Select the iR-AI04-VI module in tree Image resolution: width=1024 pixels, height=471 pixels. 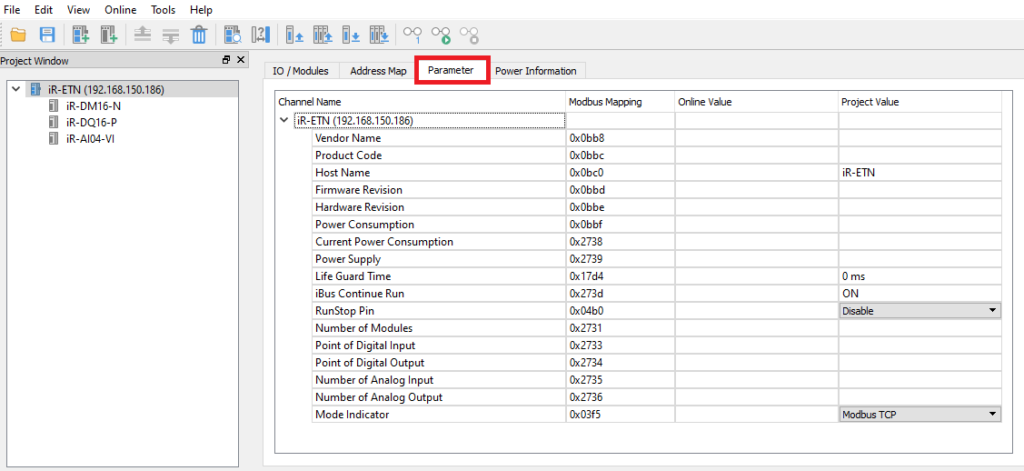point(90,138)
